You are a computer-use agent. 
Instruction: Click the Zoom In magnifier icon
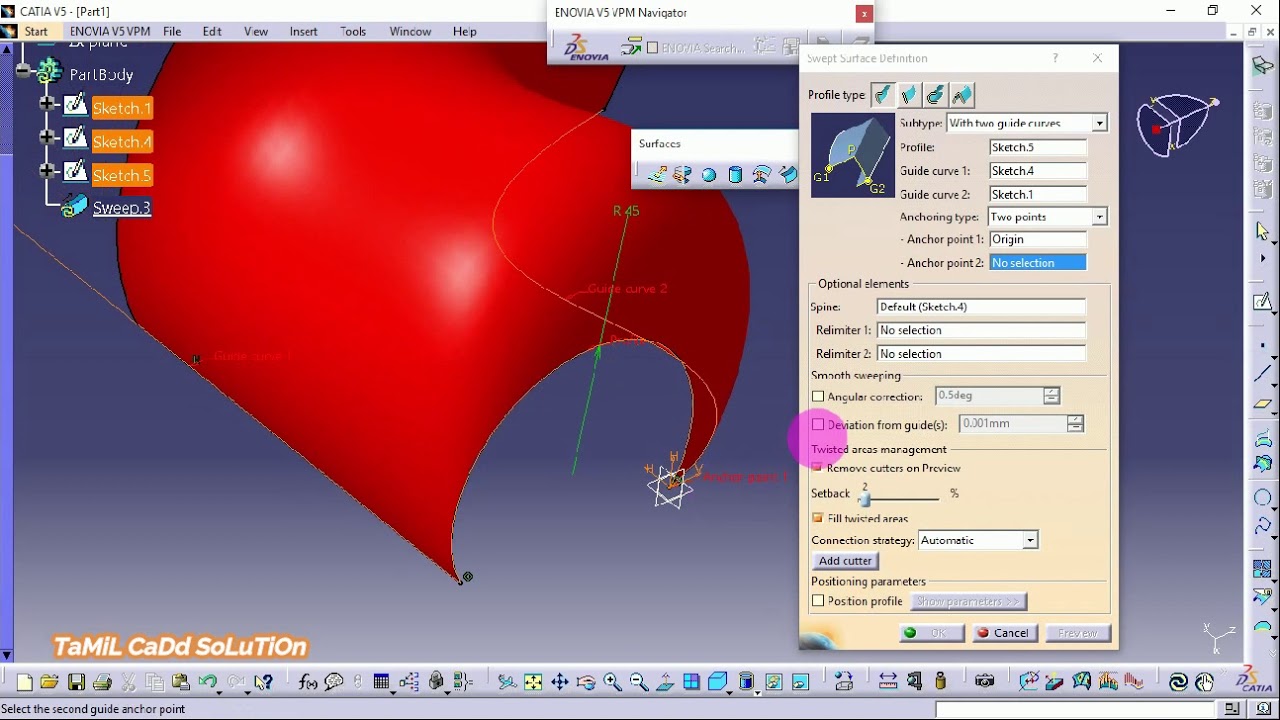point(611,682)
